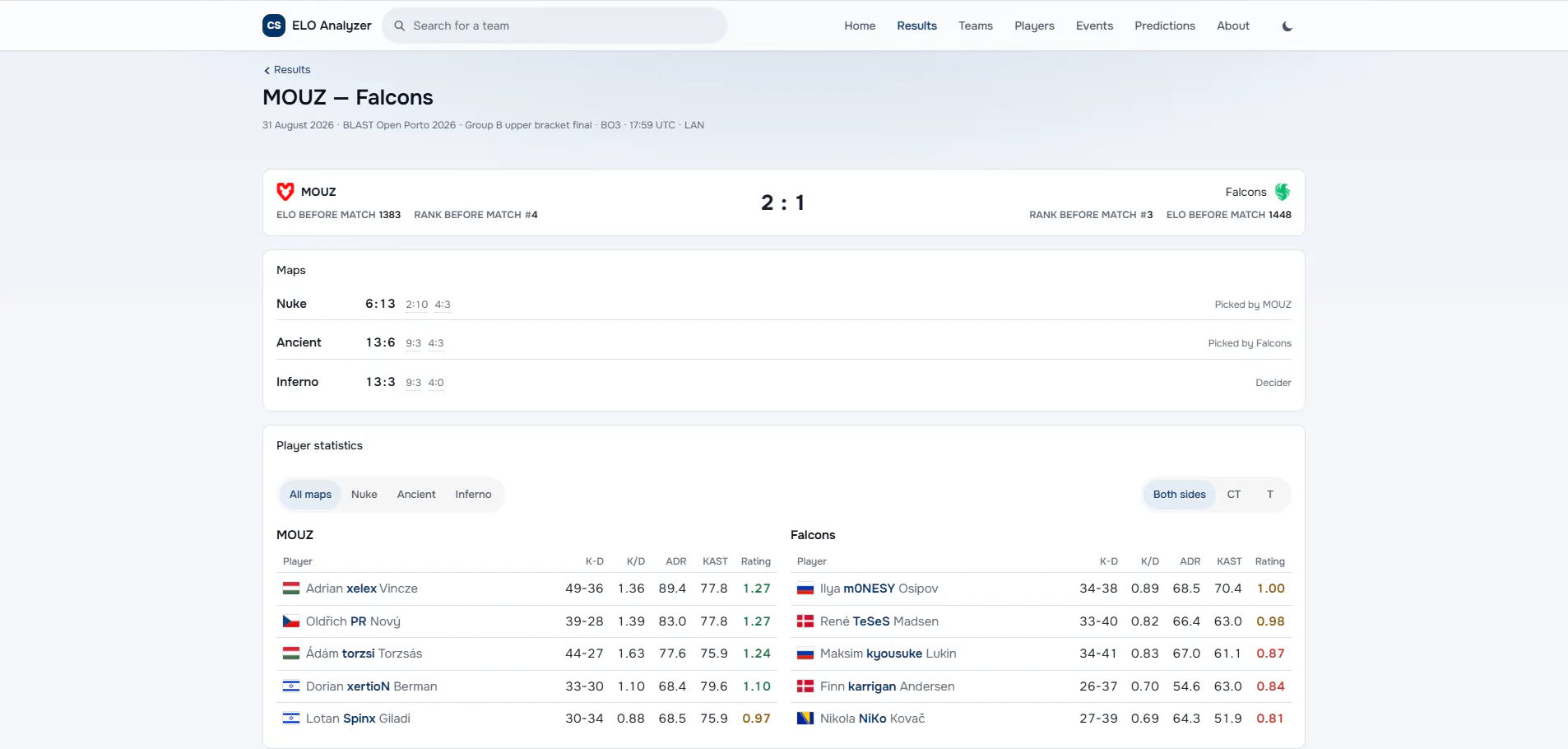Image resolution: width=1568 pixels, height=749 pixels.
Task: Switch stats to Inferno map tab
Action: [473, 495]
